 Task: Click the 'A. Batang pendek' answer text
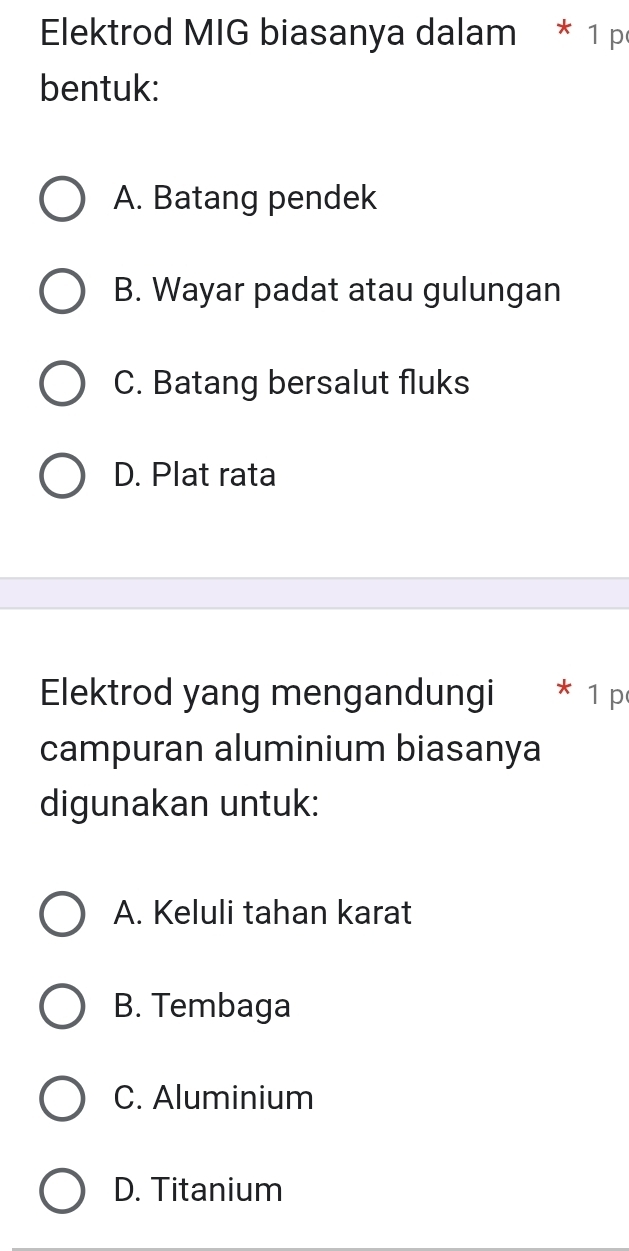246,199
